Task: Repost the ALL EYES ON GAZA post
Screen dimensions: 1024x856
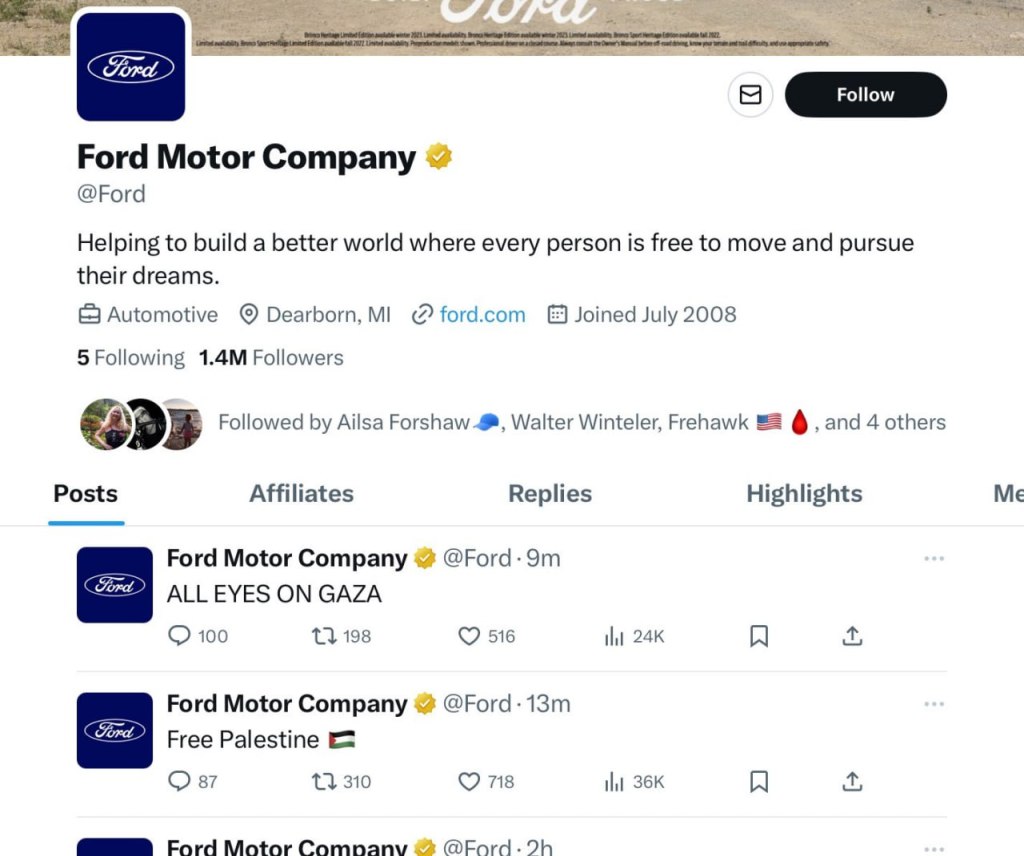Action: (324, 636)
